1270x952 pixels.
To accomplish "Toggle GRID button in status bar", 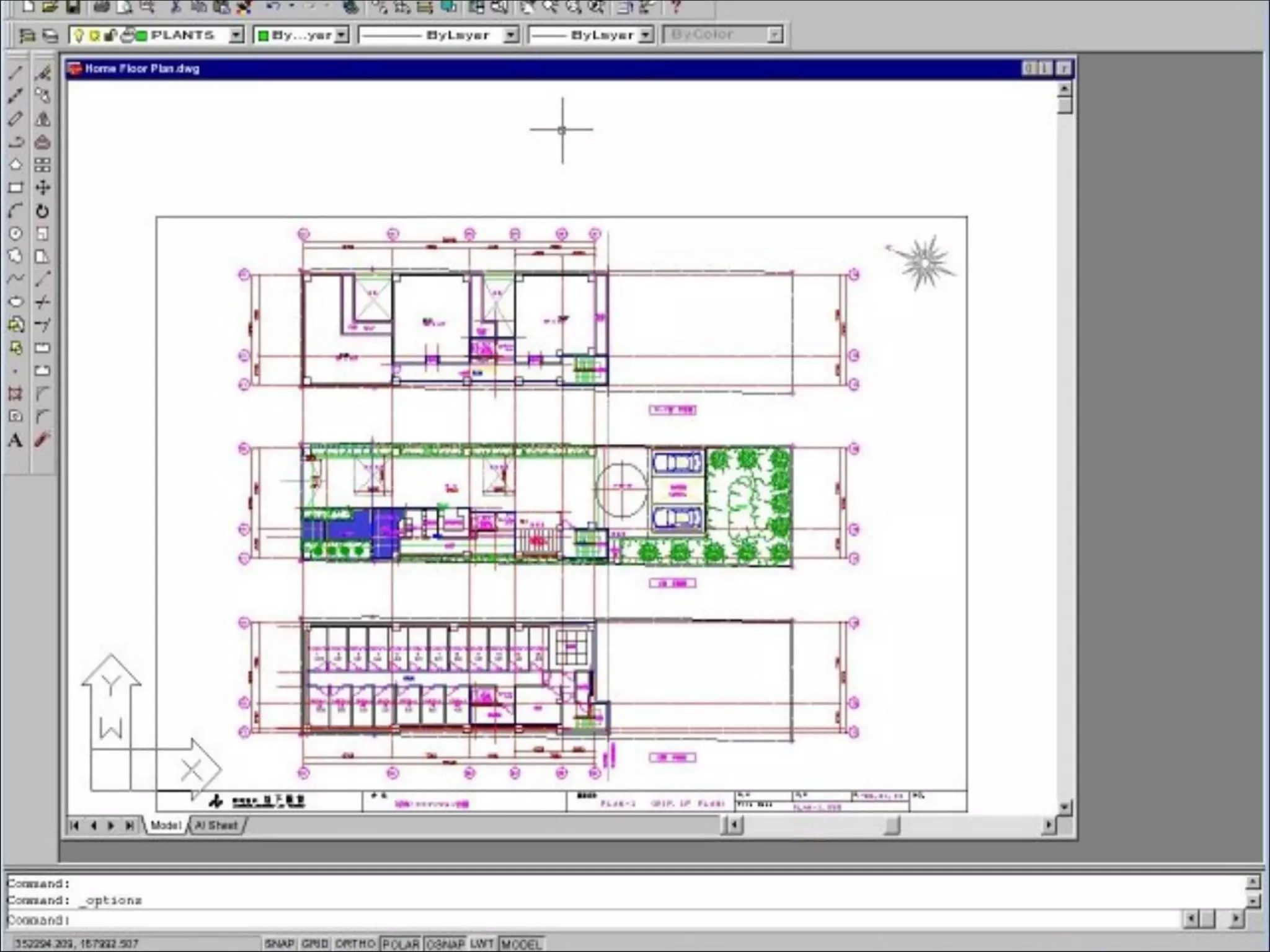I will point(314,943).
